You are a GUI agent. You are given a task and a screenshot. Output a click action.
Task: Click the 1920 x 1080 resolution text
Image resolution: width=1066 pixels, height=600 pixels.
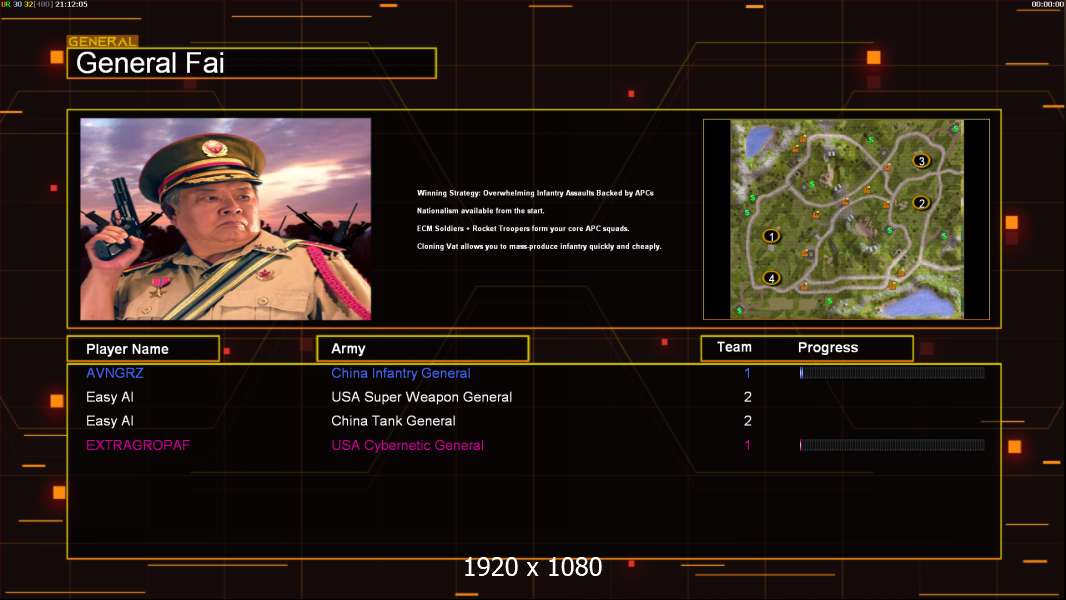(532, 567)
